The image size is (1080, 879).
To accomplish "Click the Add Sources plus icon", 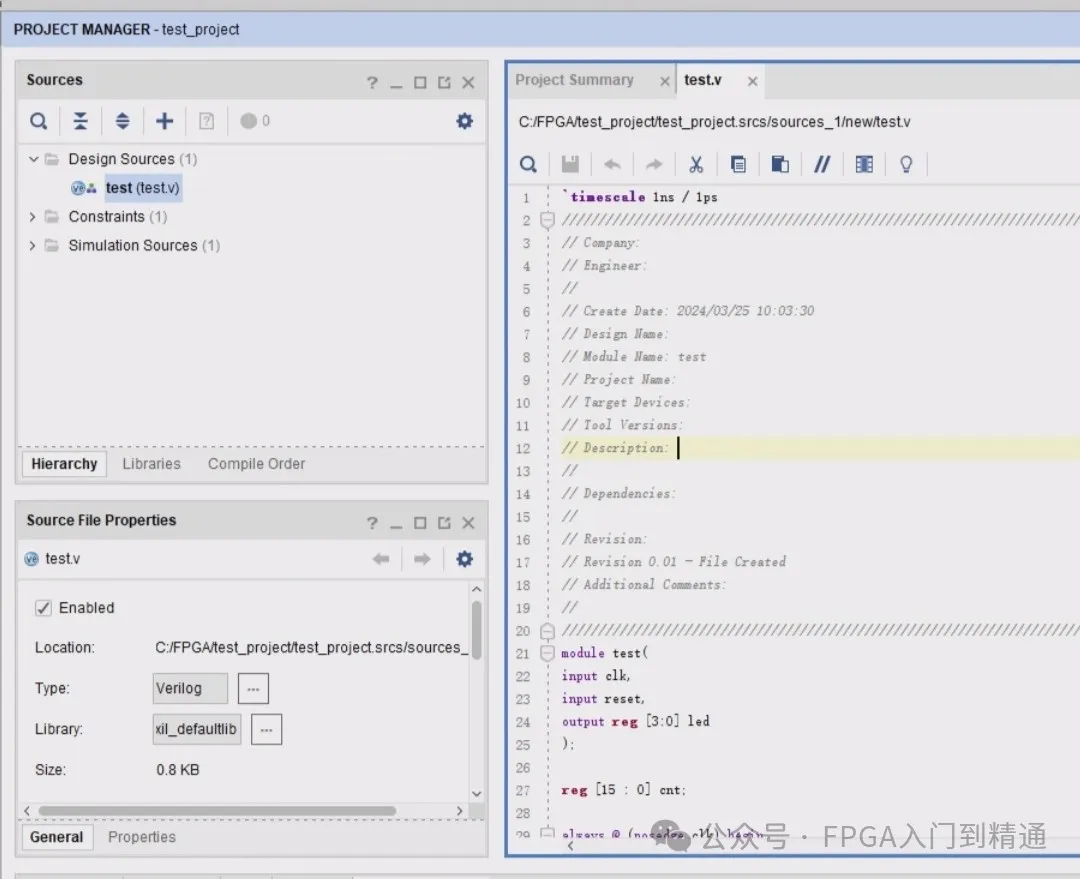I will point(164,121).
